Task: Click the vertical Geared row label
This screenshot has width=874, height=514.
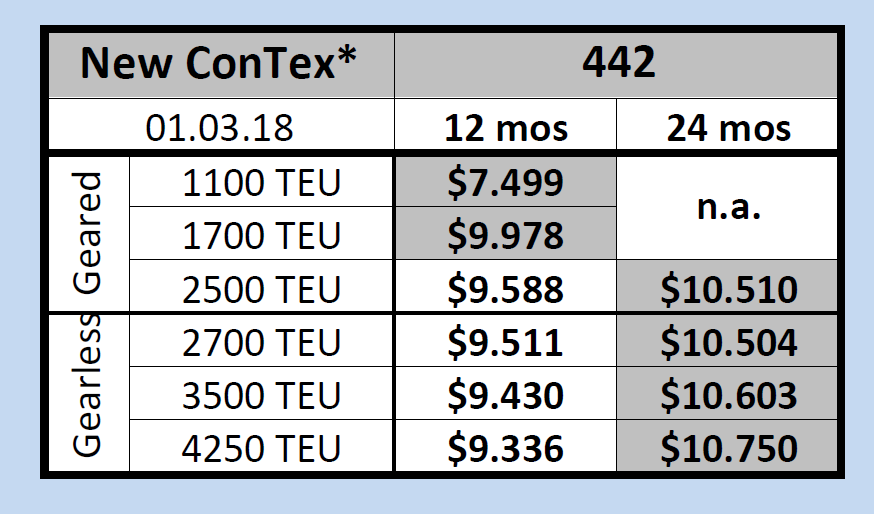Action: pyautogui.click(x=88, y=233)
